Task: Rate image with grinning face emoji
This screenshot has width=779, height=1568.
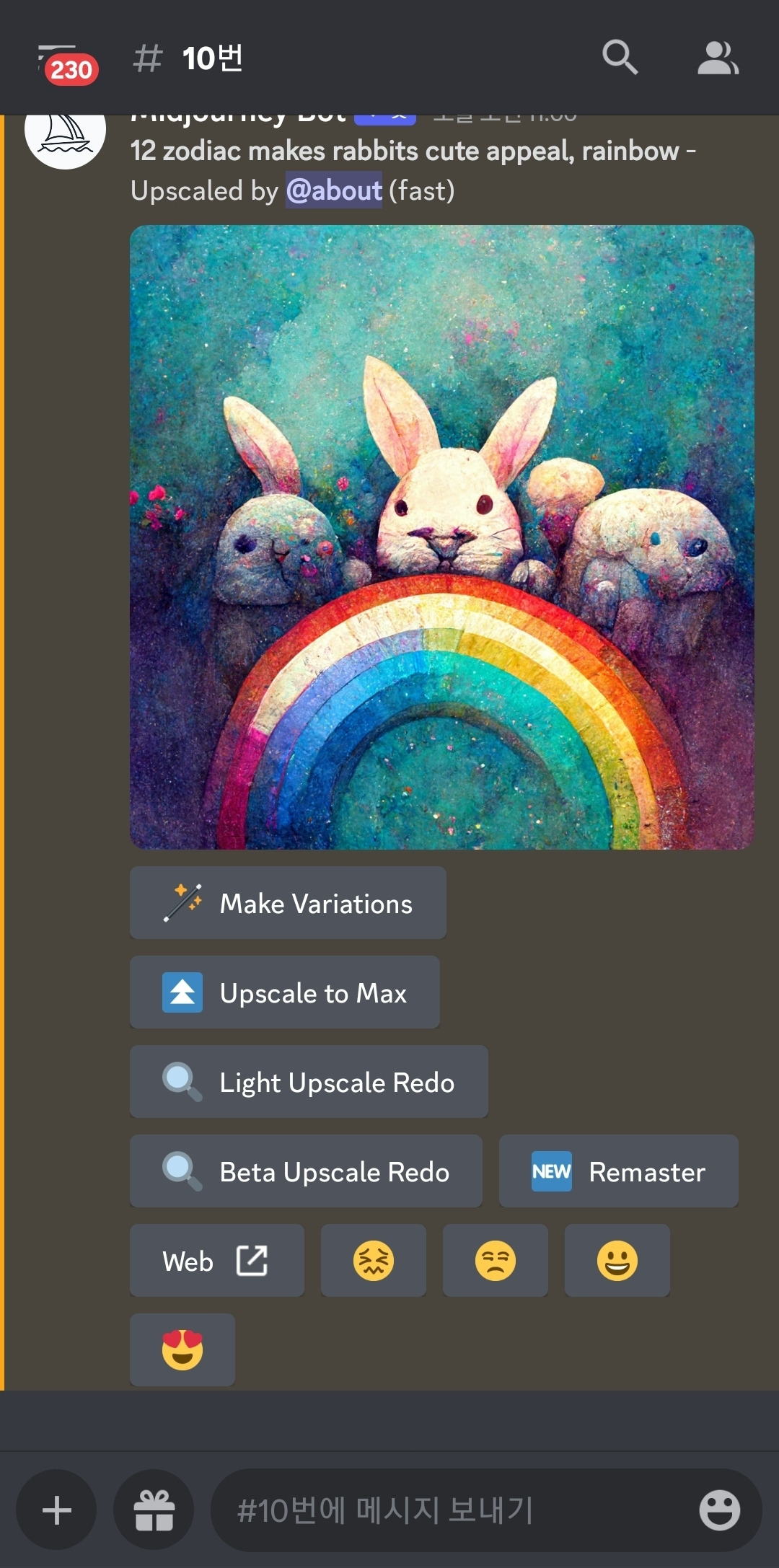Action: click(617, 1260)
